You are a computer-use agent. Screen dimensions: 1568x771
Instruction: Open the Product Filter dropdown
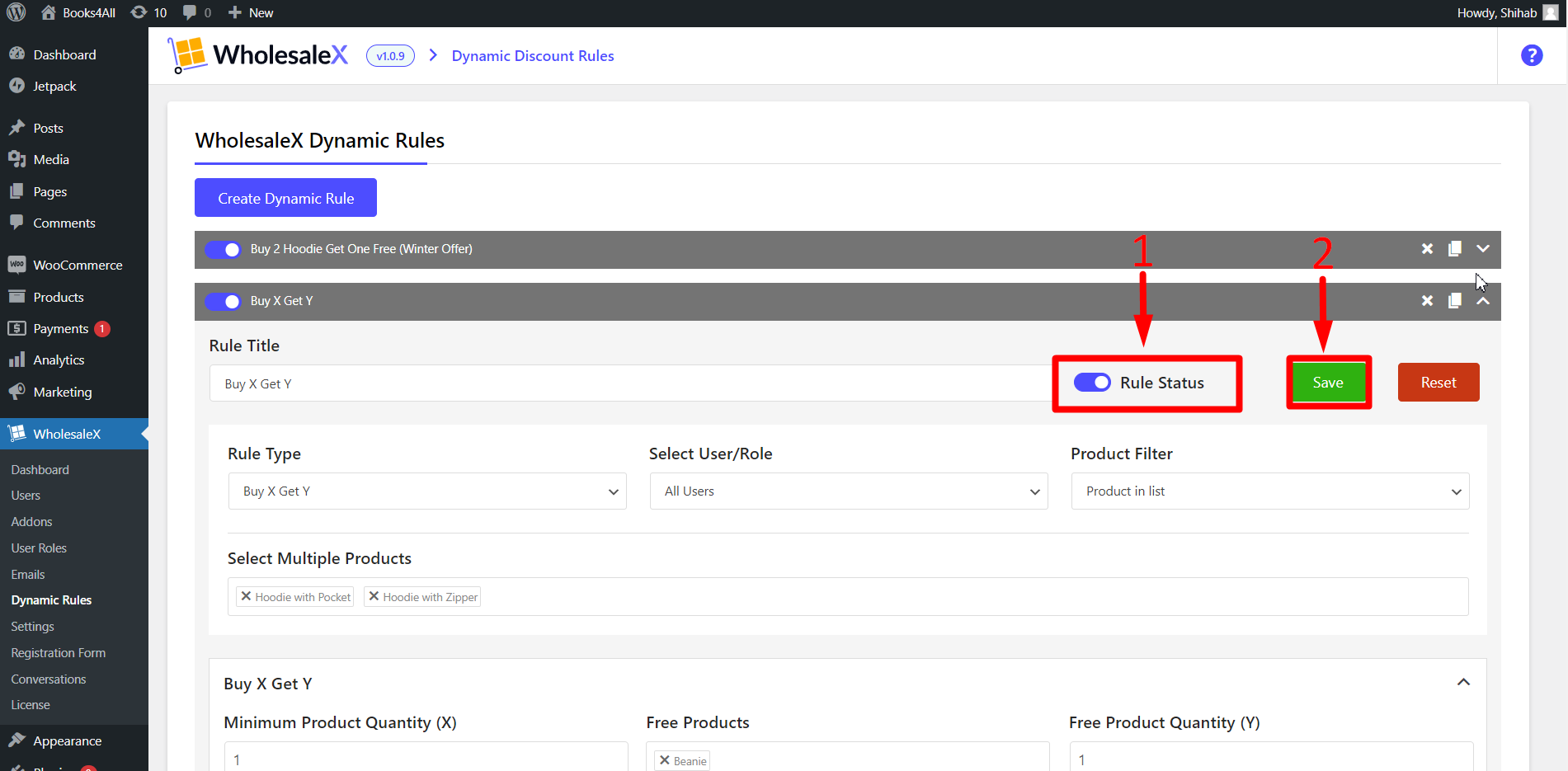tap(1270, 491)
